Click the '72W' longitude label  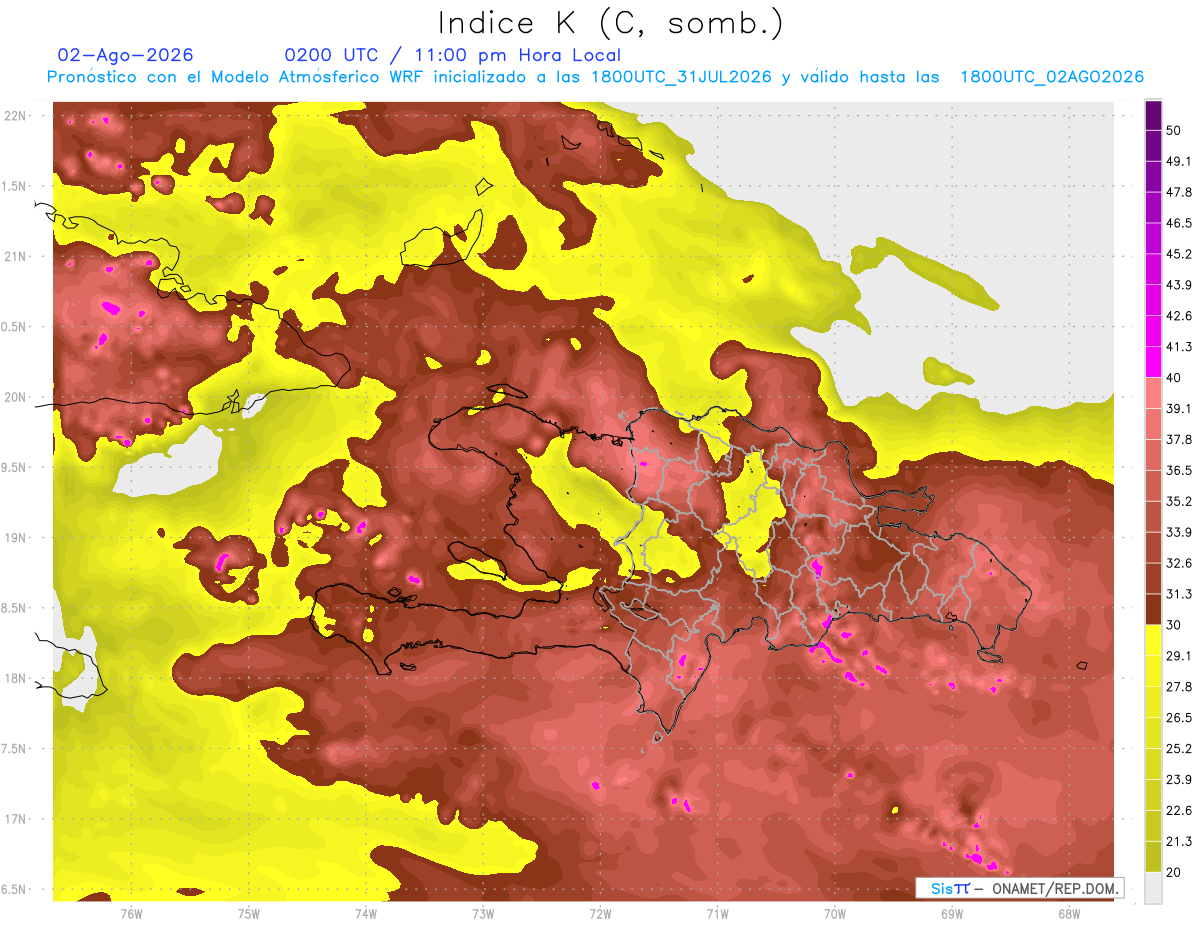pyautogui.click(x=600, y=913)
